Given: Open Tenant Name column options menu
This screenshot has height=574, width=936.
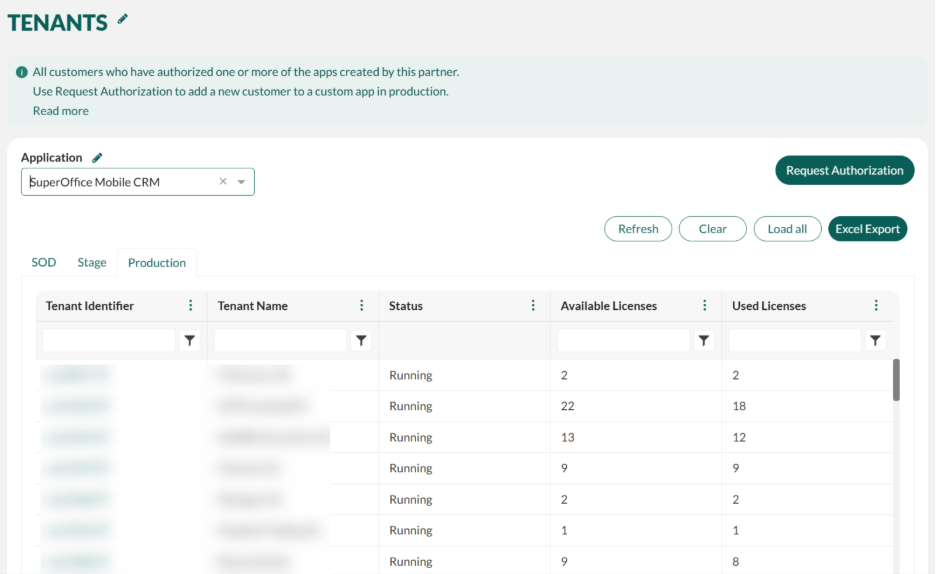Looking at the screenshot, I should point(362,306).
